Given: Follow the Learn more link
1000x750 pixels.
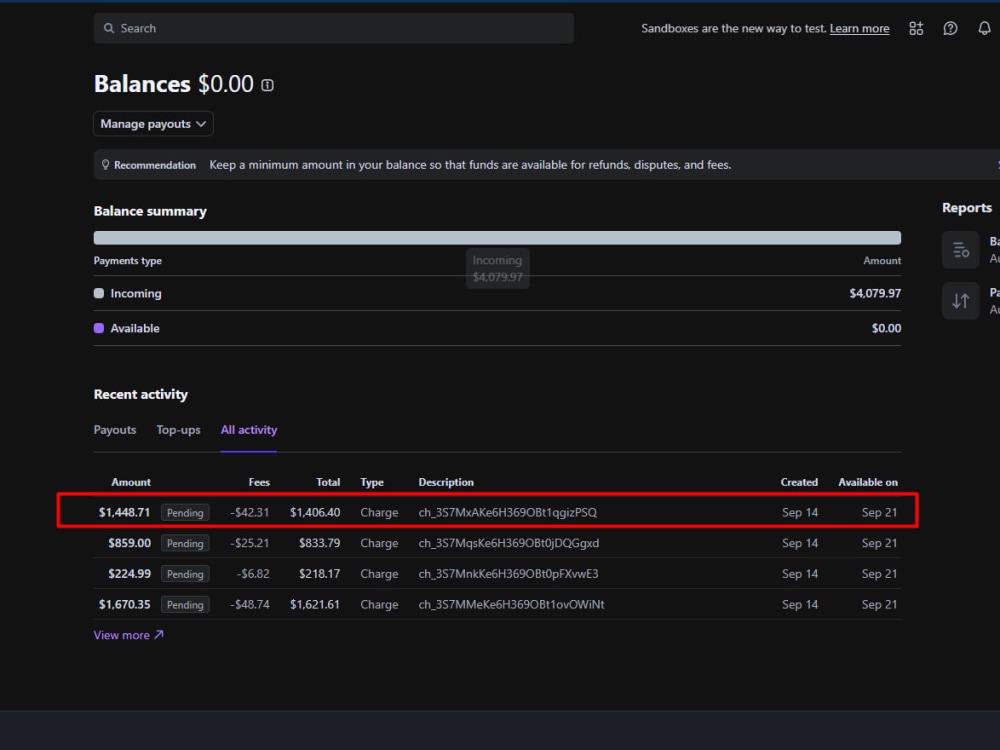Looking at the screenshot, I should pos(859,29).
